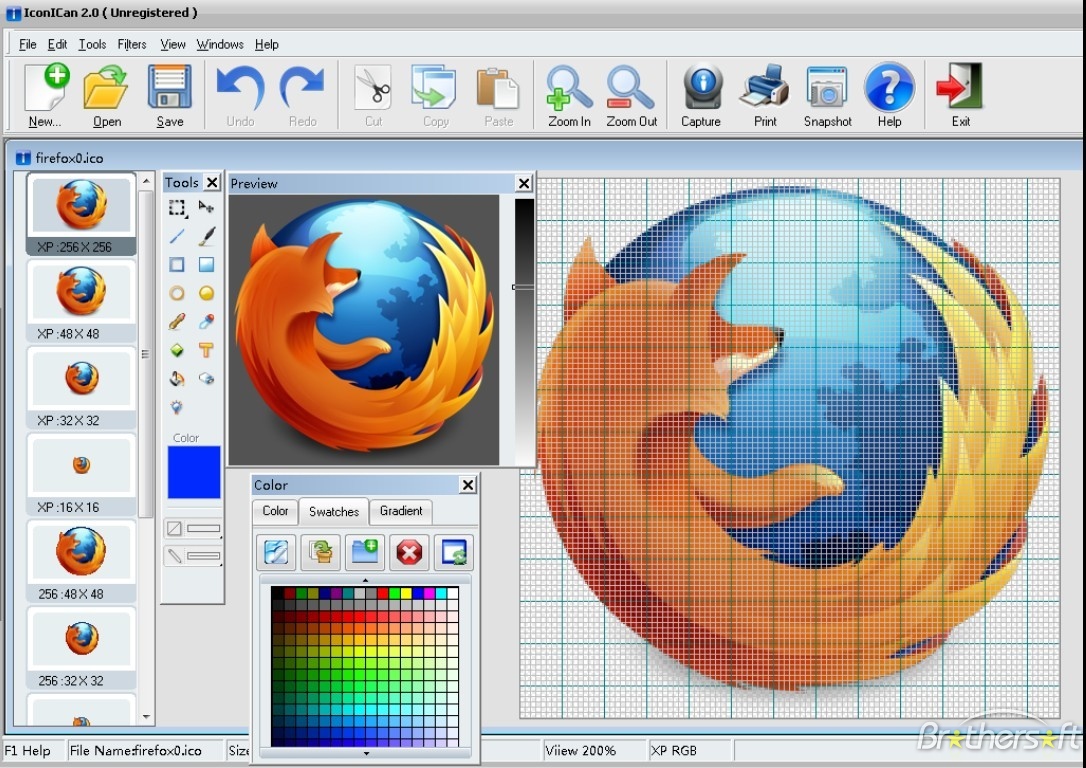Switch to the Color tab

coord(274,511)
